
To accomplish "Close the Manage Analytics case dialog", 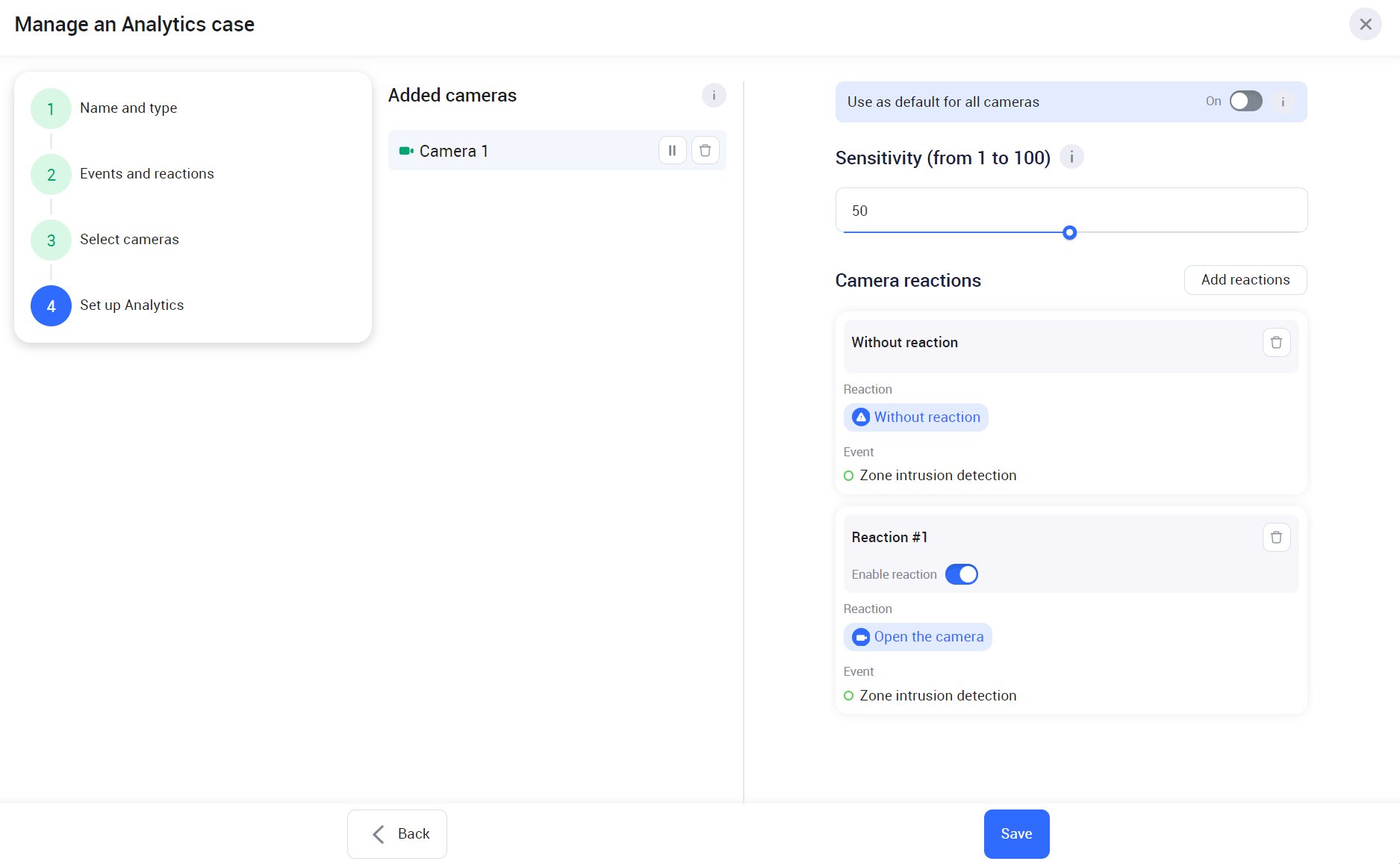I will tap(1365, 25).
